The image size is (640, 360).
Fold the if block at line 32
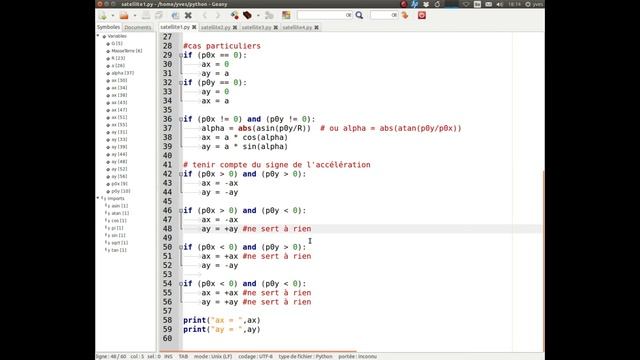(181, 82)
